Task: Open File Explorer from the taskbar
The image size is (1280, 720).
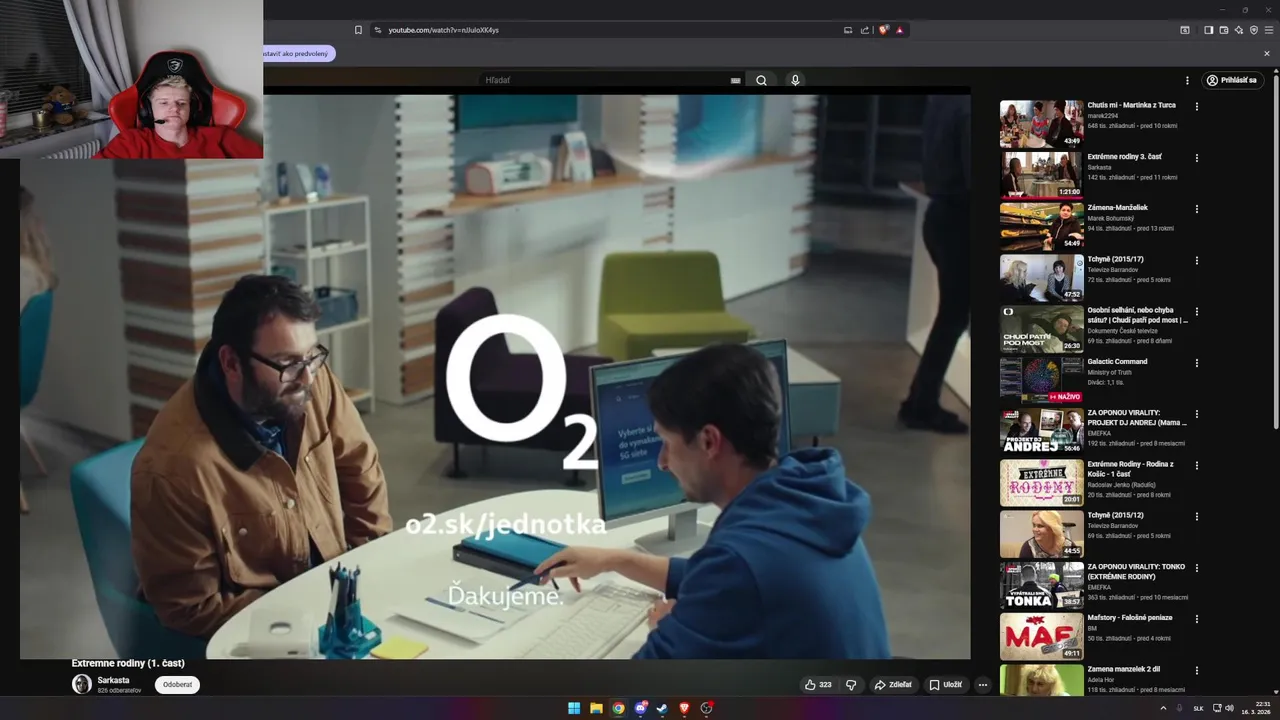Action: [596, 708]
